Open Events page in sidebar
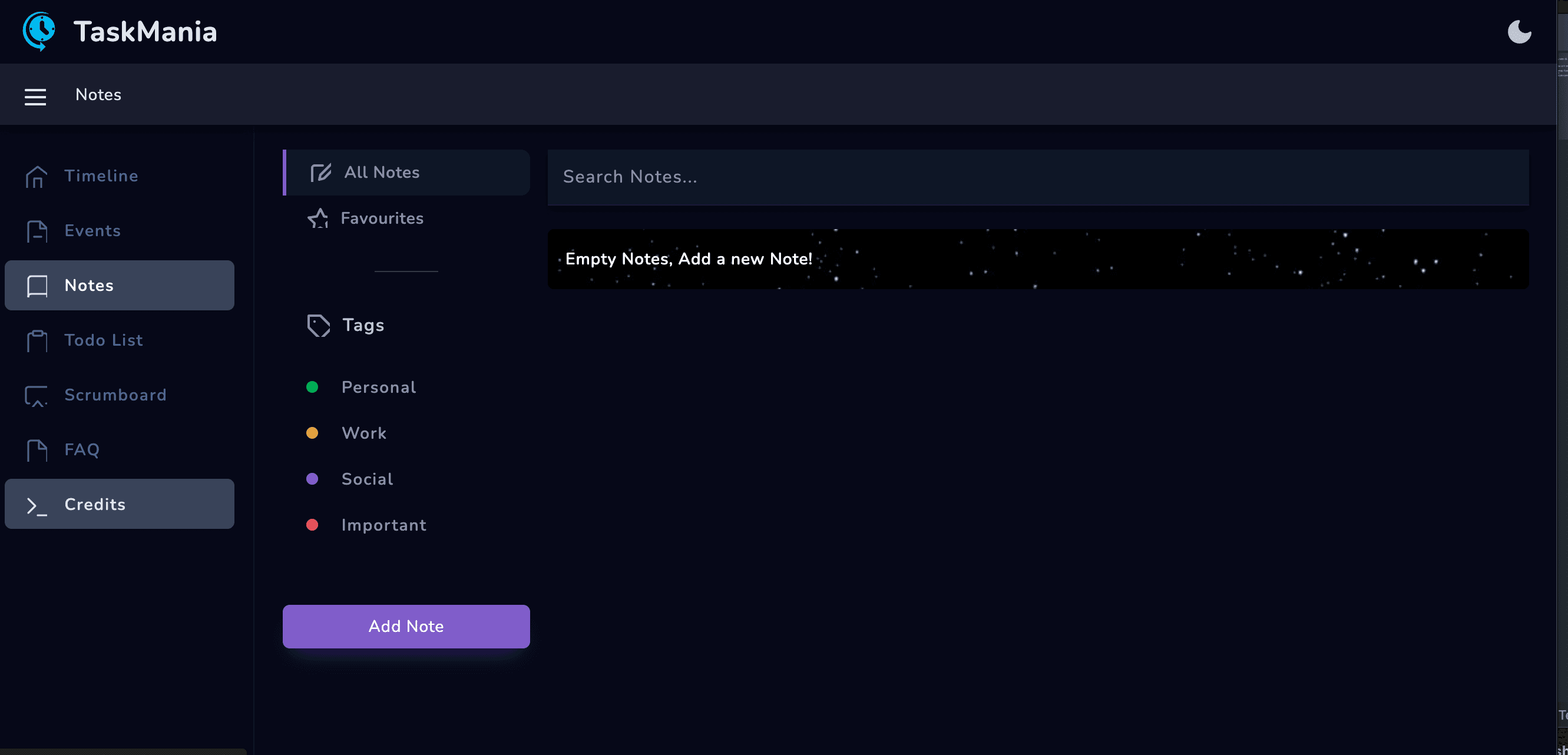The image size is (1568, 755). [x=91, y=231]
